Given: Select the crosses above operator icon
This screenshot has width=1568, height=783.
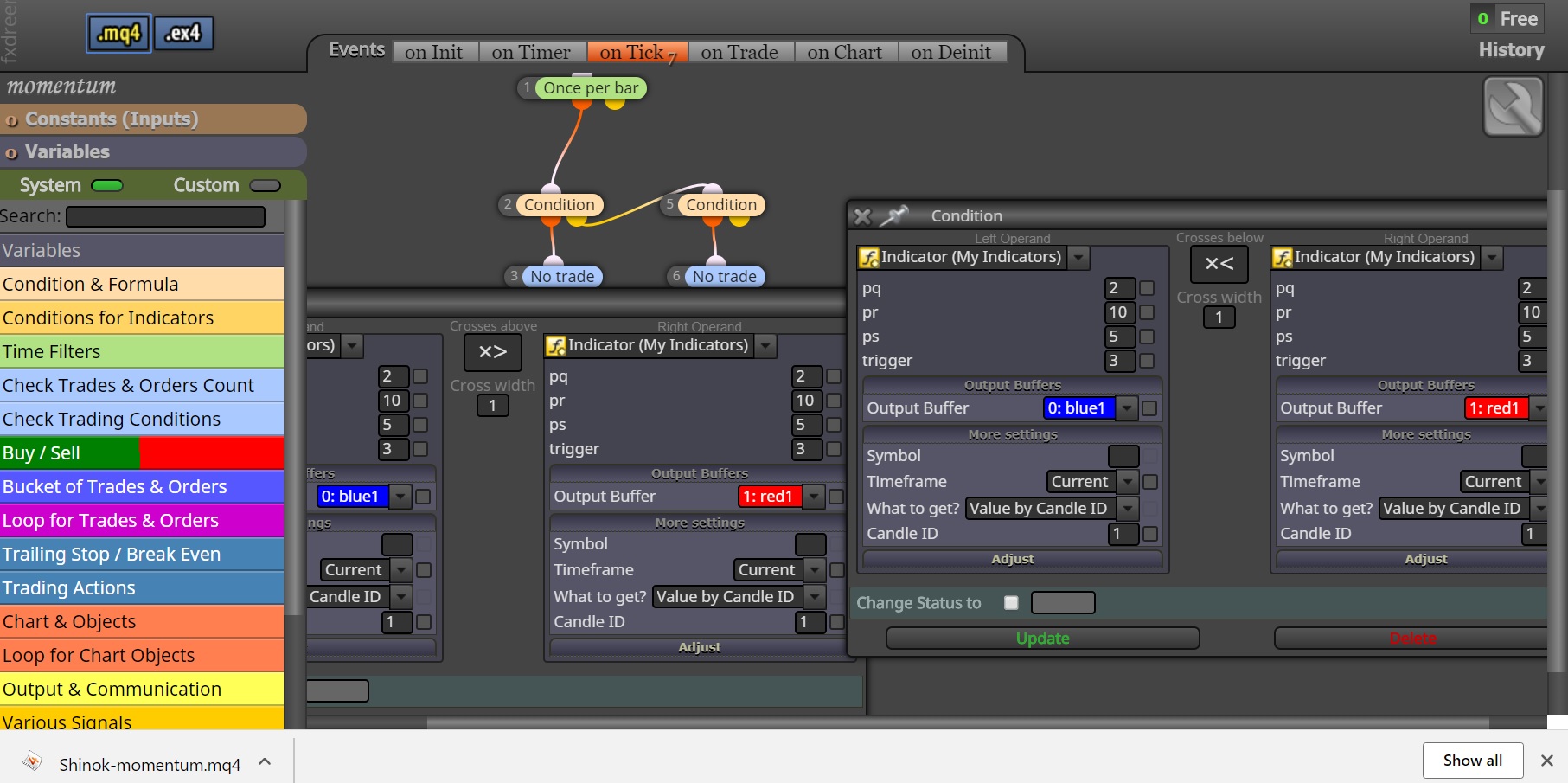Looking at the screenshot, I should click(x=493, y=353).
